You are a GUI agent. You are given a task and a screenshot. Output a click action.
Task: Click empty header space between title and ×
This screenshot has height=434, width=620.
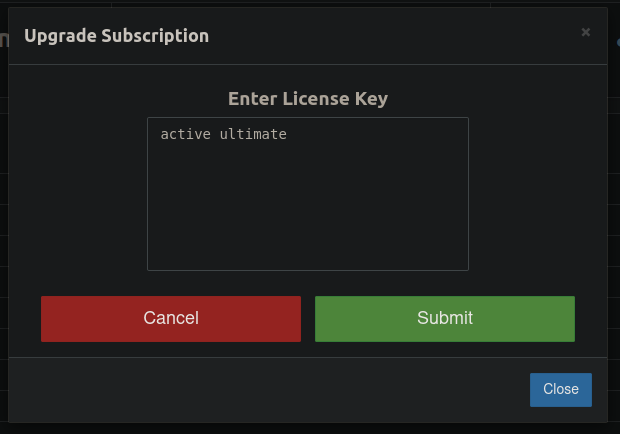(x=400, y=36)
